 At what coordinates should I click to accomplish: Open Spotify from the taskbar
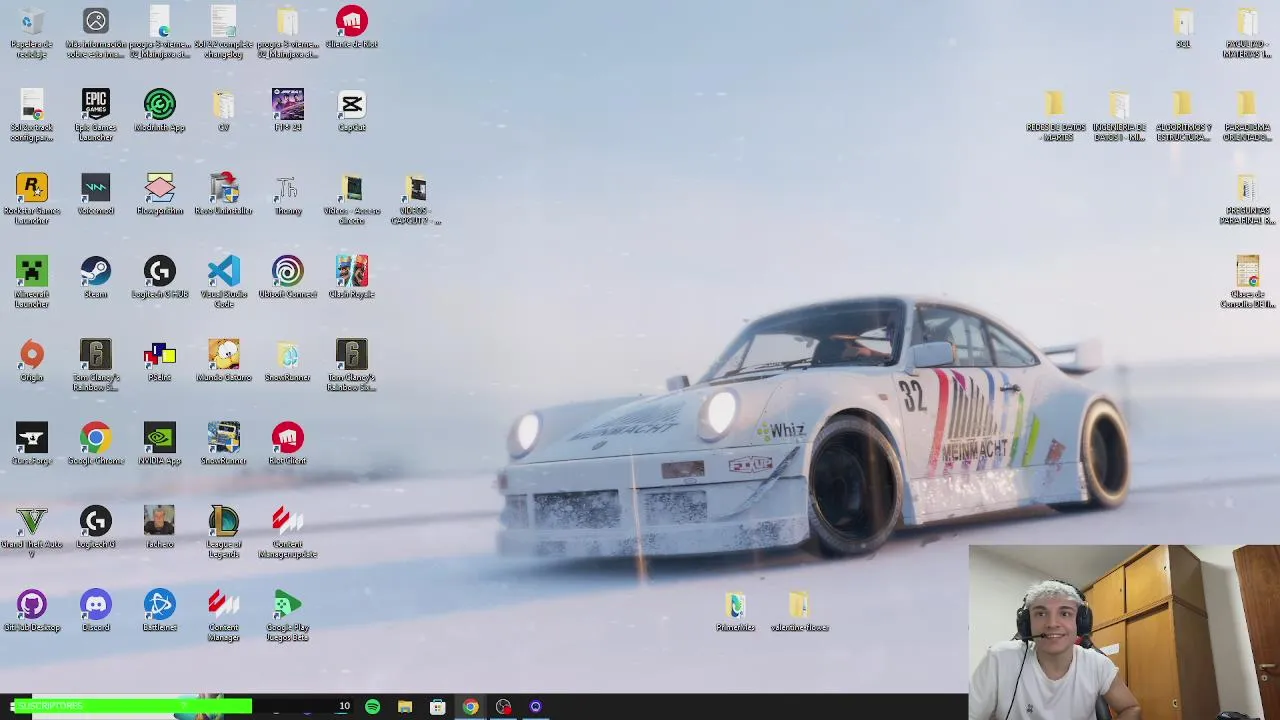pos(372,707)
